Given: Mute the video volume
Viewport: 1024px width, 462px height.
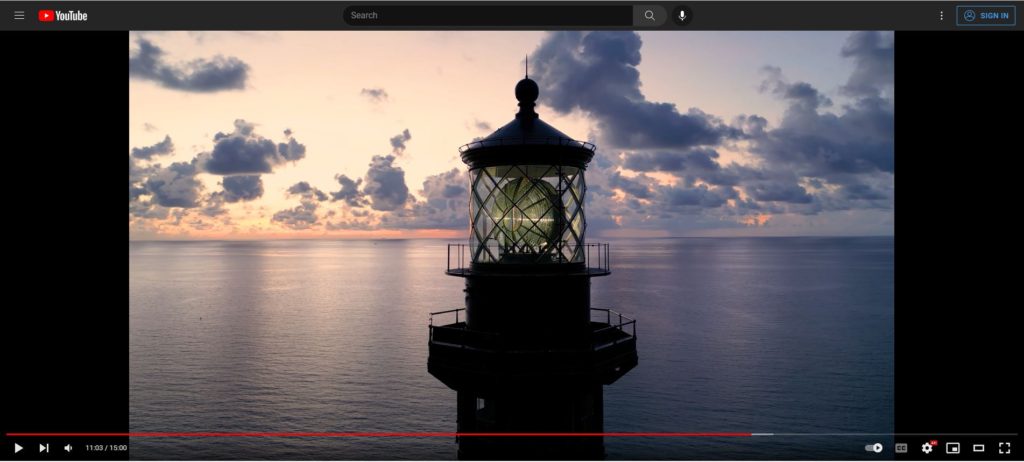Looking at the screenshot, I should [69, 448].
